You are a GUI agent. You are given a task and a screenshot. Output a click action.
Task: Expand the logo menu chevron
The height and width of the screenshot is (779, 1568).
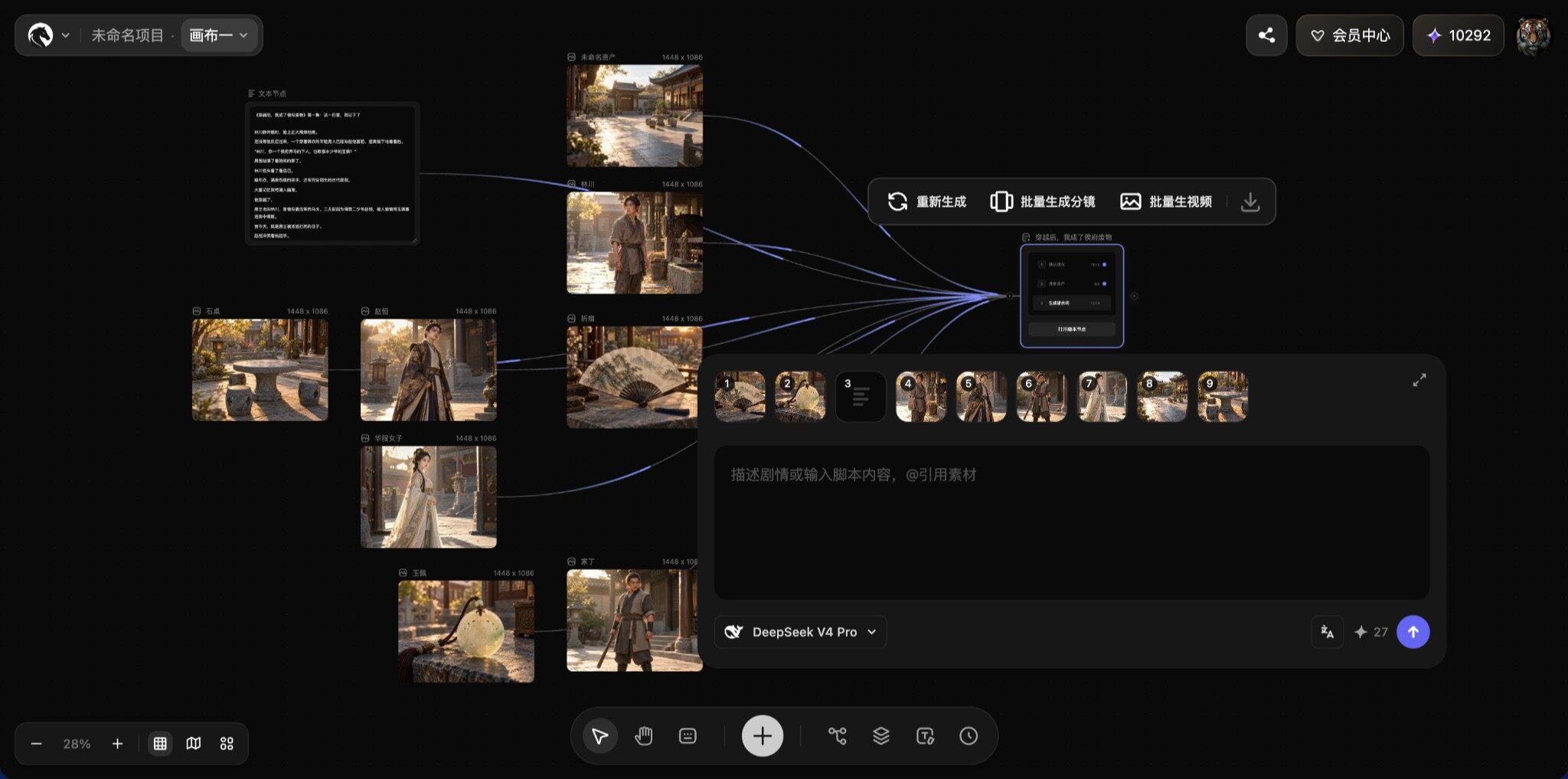(x=66, y=35)
